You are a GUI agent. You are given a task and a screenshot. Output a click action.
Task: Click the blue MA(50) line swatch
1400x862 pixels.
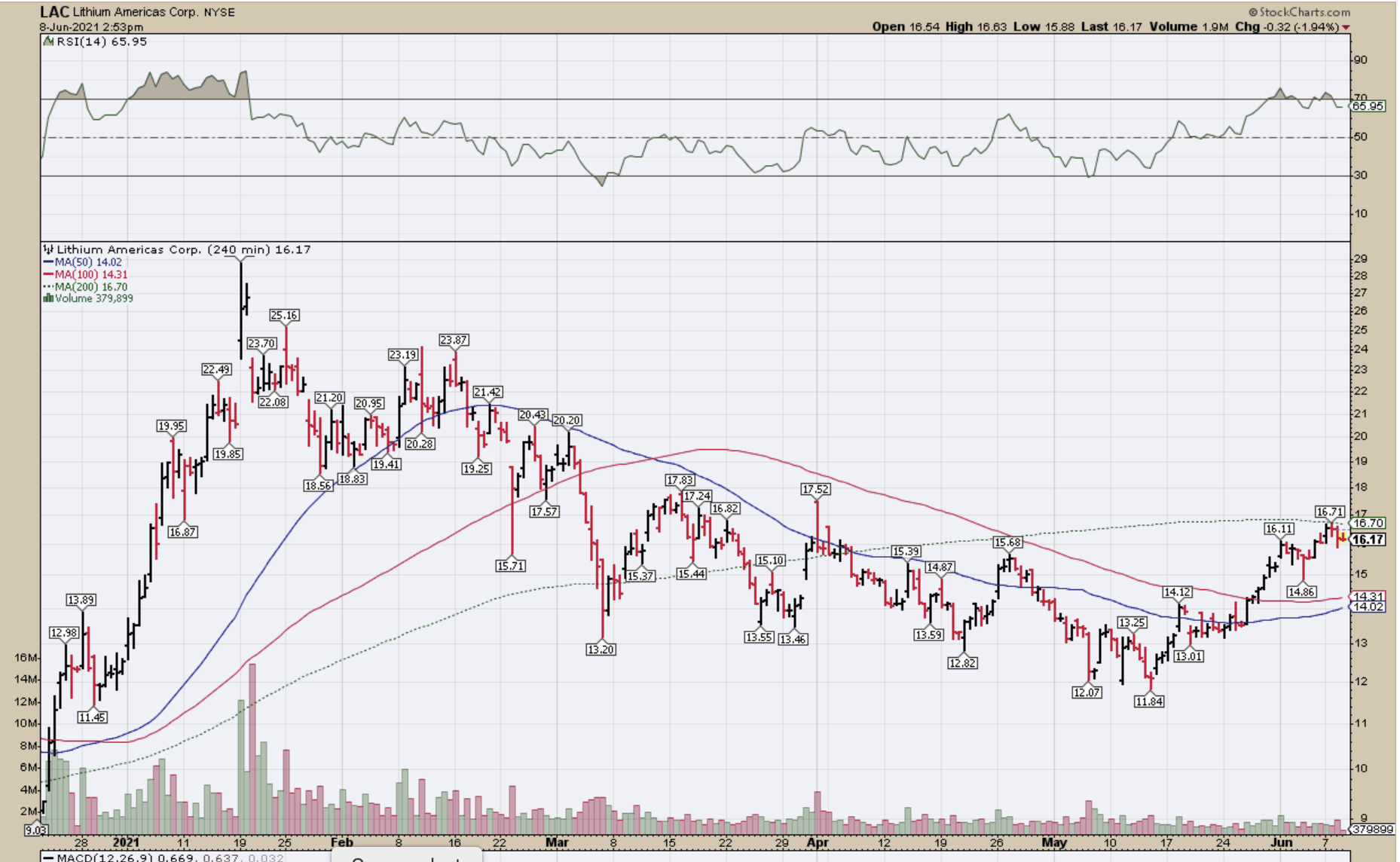48,262
